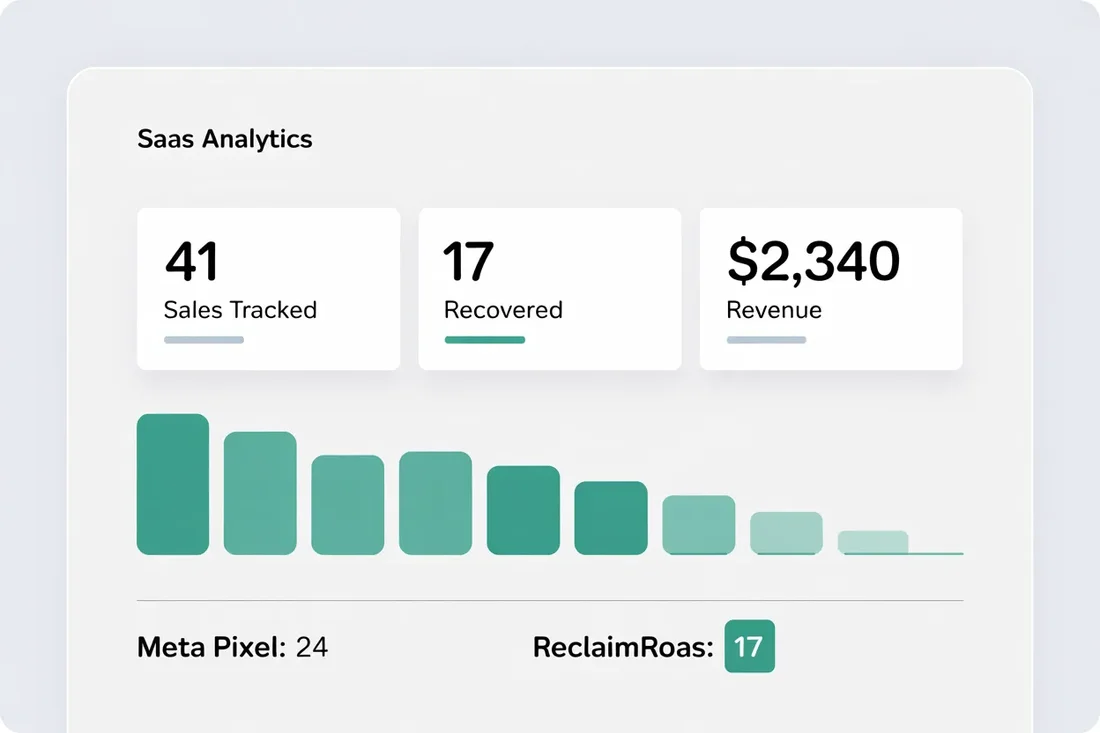Open the Revenue stat card
This screenshot has height=733, width=1100.
(x=831, y=287)
